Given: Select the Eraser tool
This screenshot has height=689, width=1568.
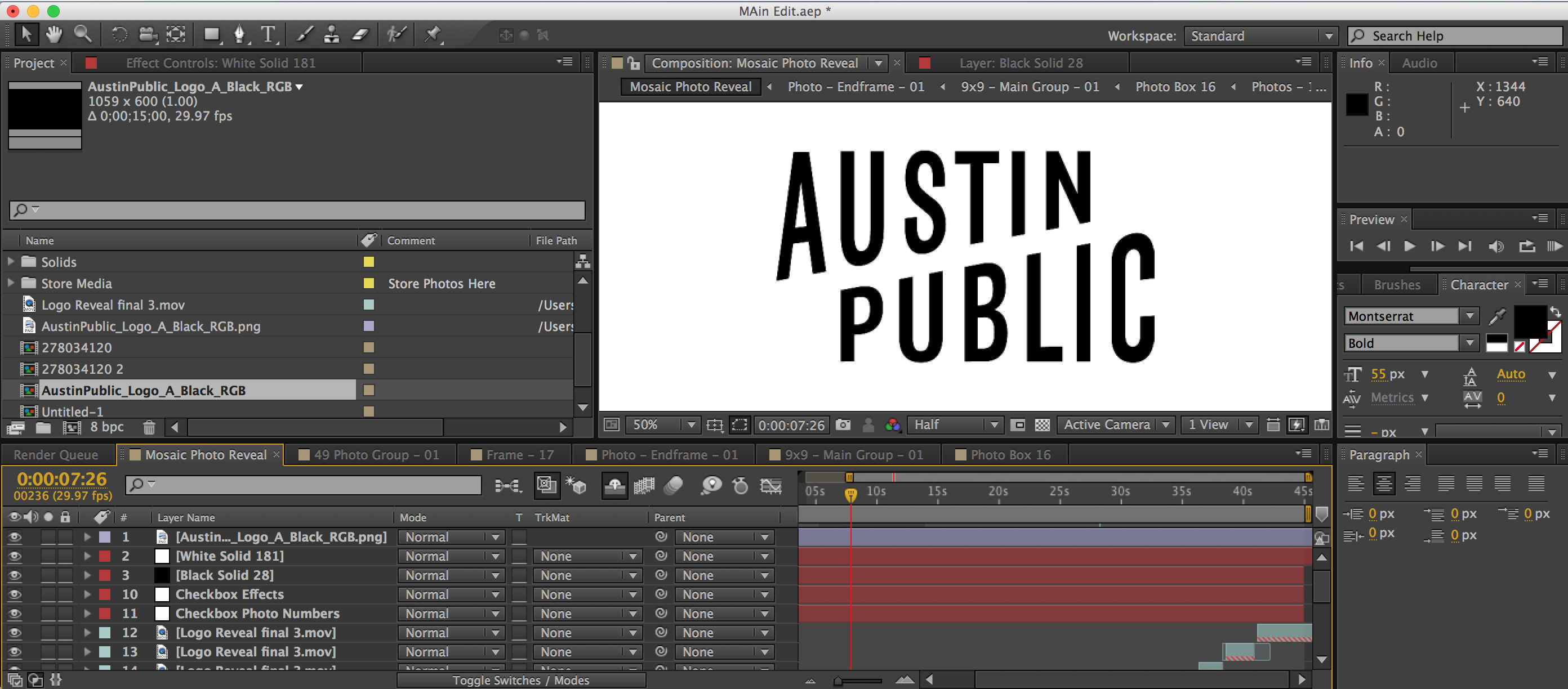Looking at the screenshot, I should coord(361,35).
